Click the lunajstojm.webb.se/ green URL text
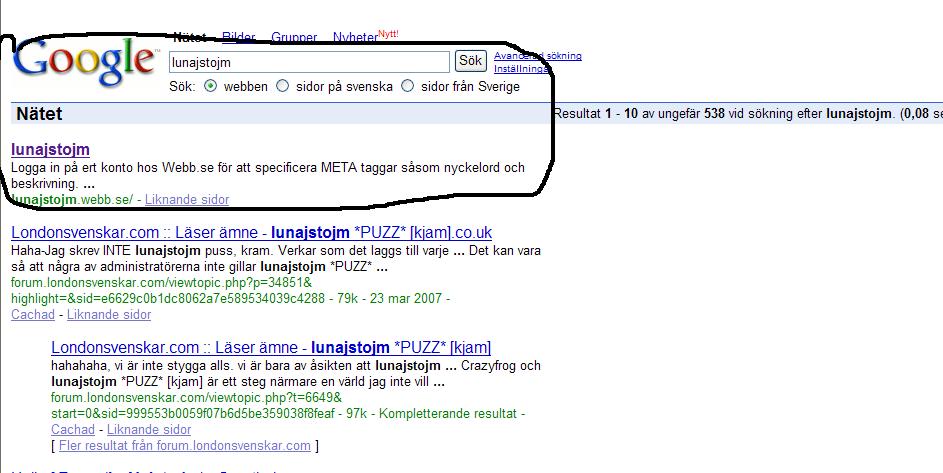The image size is (943, 473). click(x=72, y=199)
